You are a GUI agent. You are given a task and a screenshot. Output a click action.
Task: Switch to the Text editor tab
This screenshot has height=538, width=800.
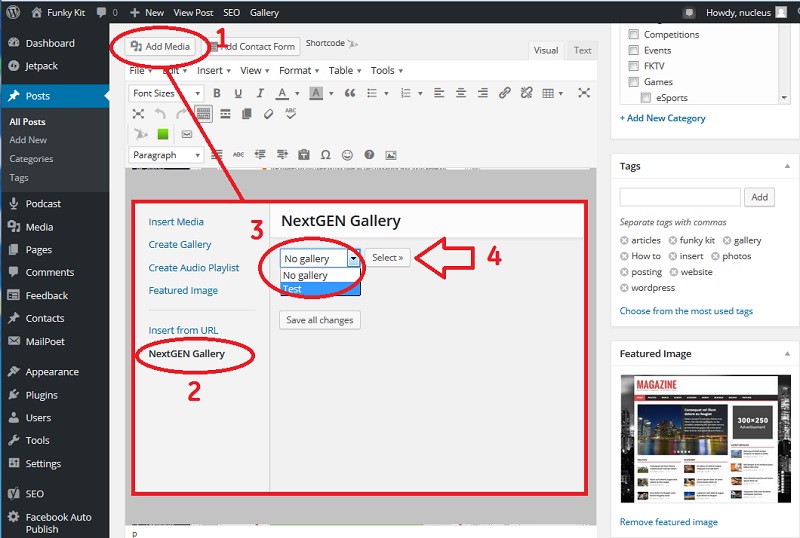click(x=582, y=50)
